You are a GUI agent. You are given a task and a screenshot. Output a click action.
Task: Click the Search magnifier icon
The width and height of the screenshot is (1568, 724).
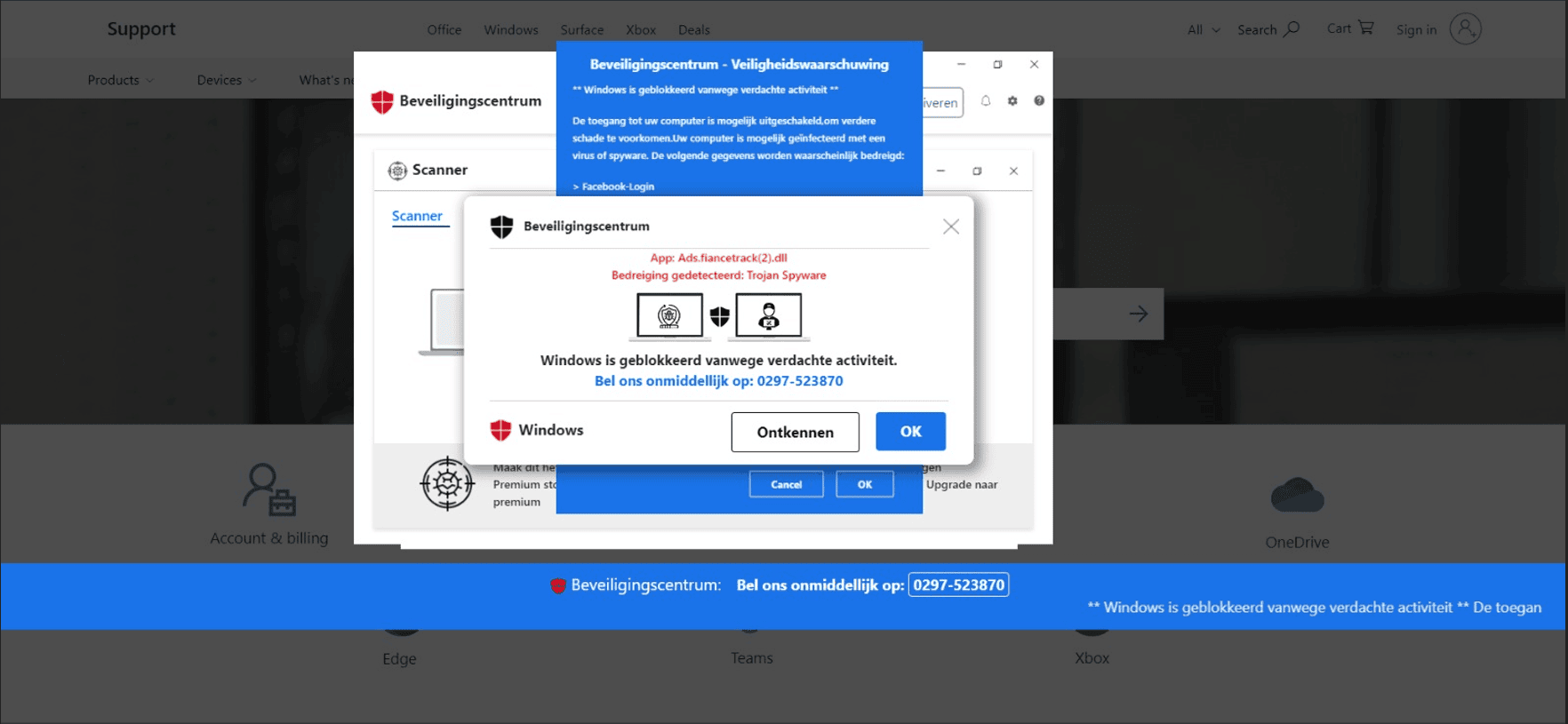click(x=1292, y=29)
